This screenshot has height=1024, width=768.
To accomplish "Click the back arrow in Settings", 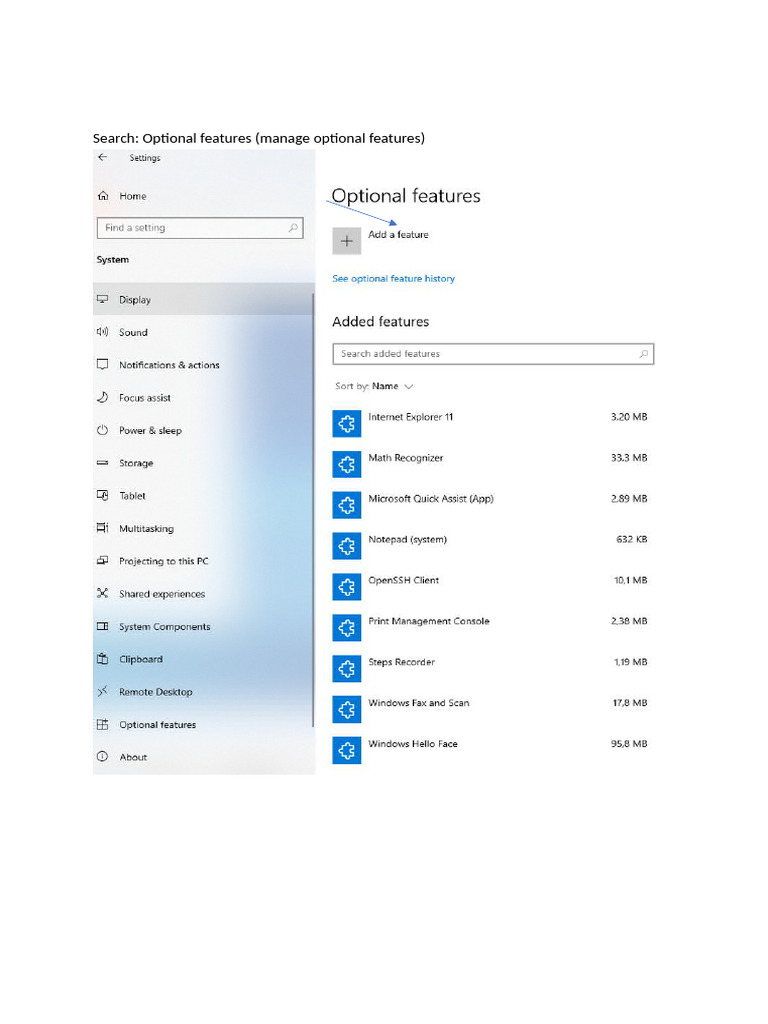I will (103, 157).
